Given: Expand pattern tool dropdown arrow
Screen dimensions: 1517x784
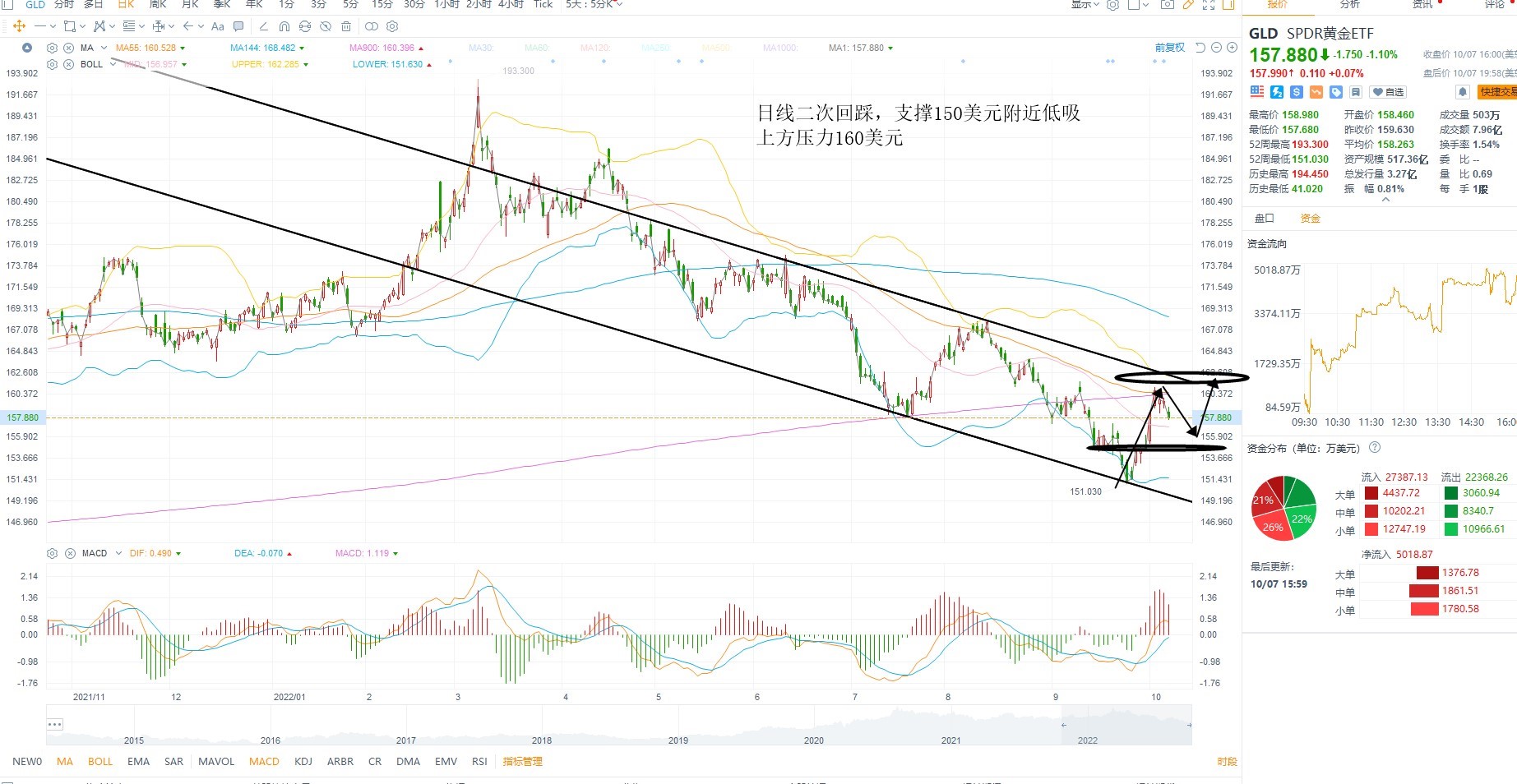Looking at the screenshot, I should click(x=112, y=26).
